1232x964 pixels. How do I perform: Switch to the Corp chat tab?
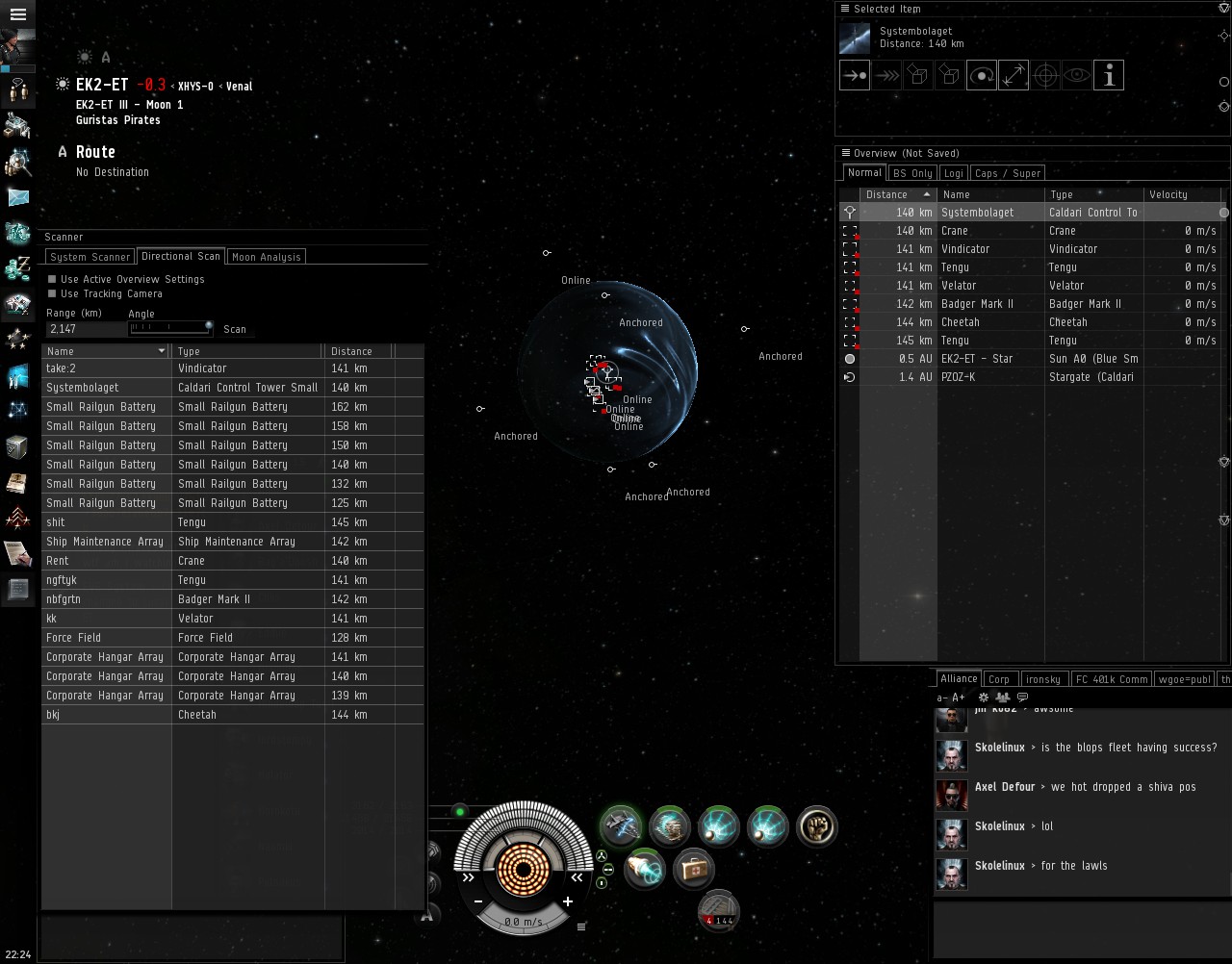point(999,679)
